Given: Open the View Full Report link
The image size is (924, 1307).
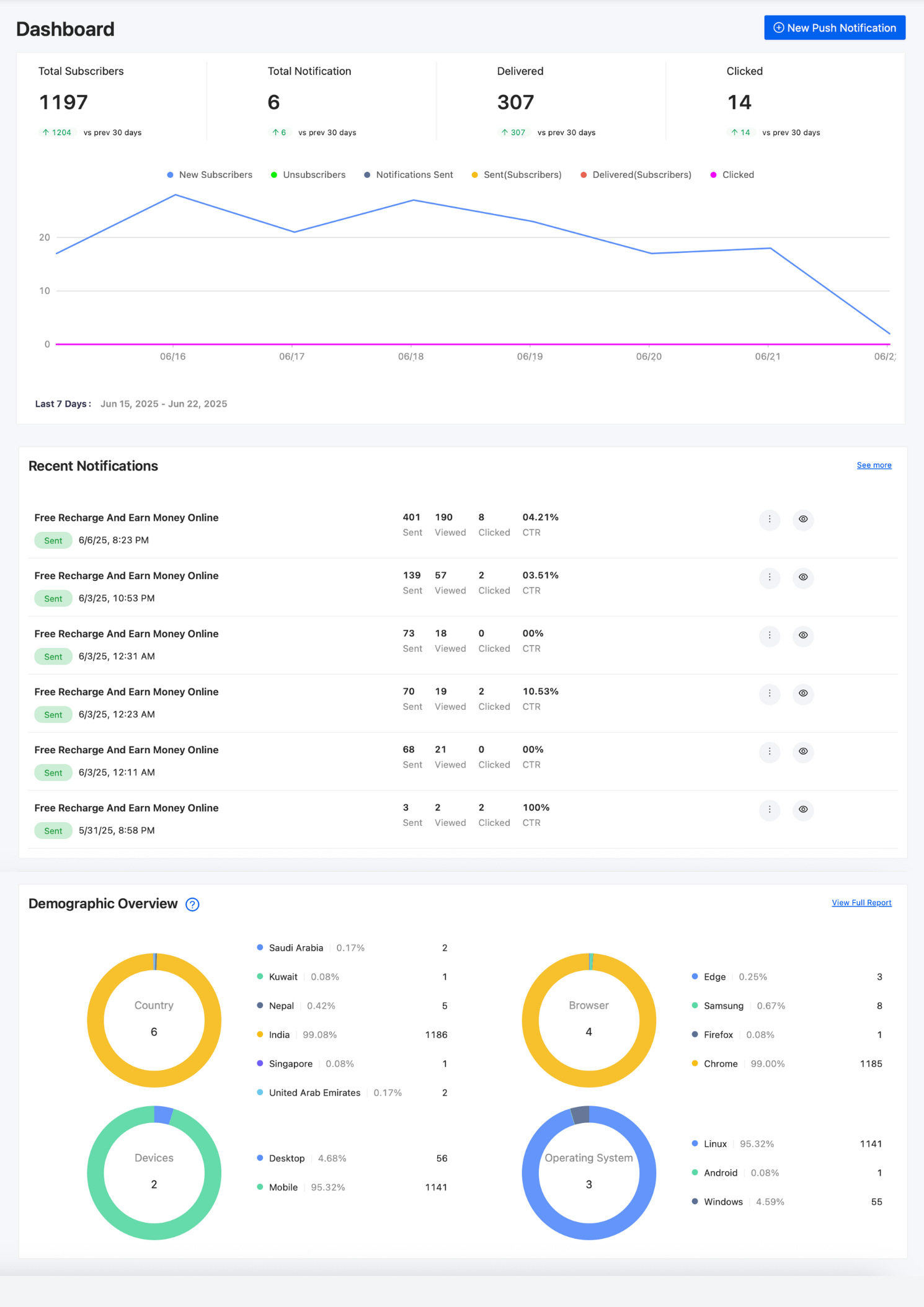Looking at the screenshot, I should [x=861, y=903].
